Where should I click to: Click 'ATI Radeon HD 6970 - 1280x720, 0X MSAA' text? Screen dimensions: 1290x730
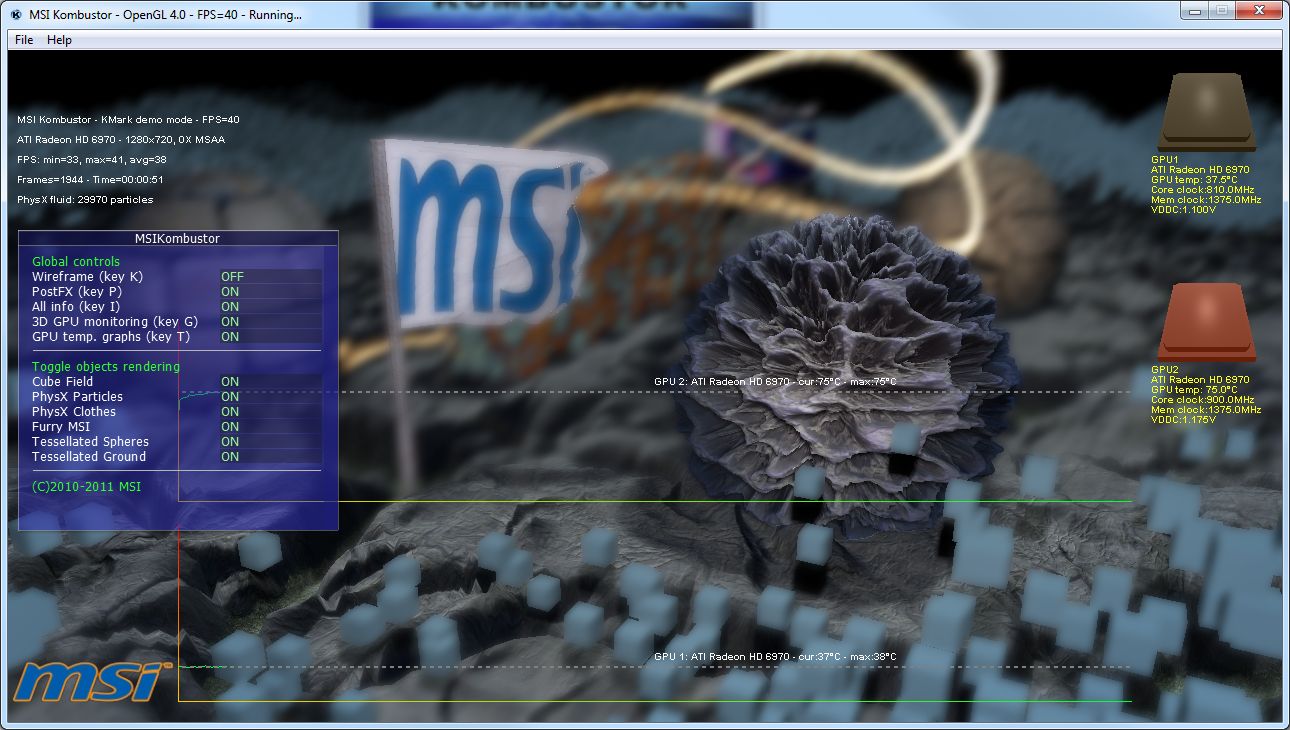tap(121, 140)
